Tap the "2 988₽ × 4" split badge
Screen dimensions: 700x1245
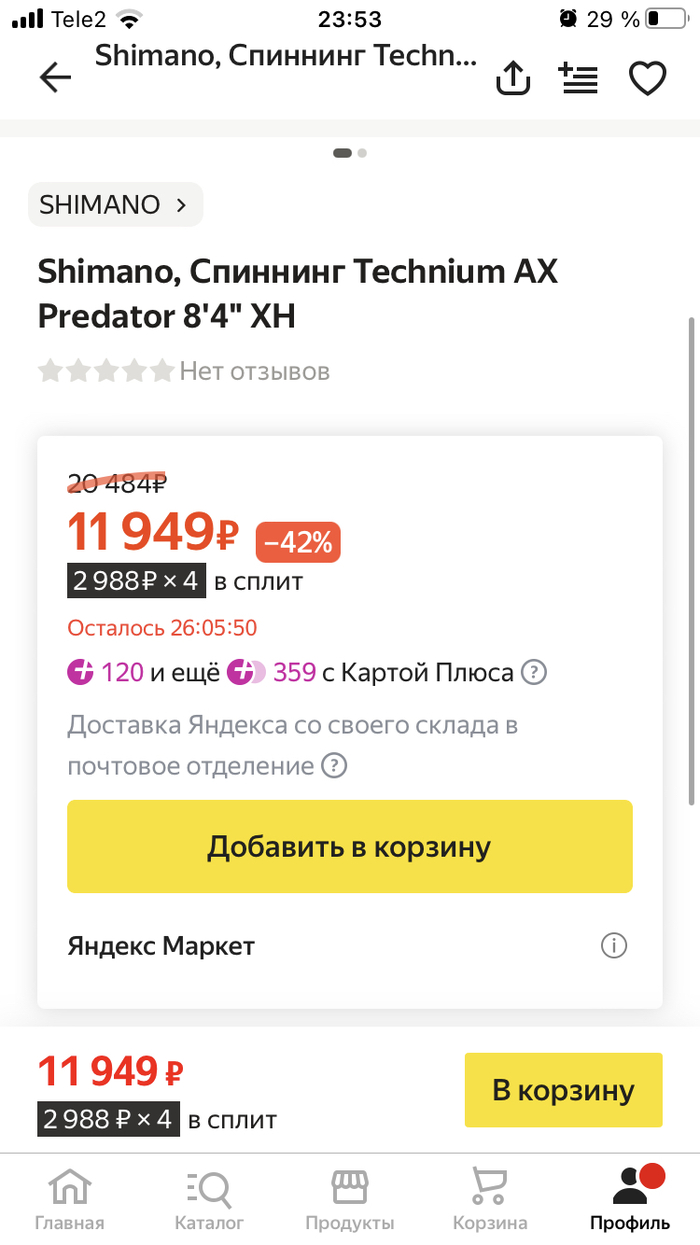[x=135, y=581]
